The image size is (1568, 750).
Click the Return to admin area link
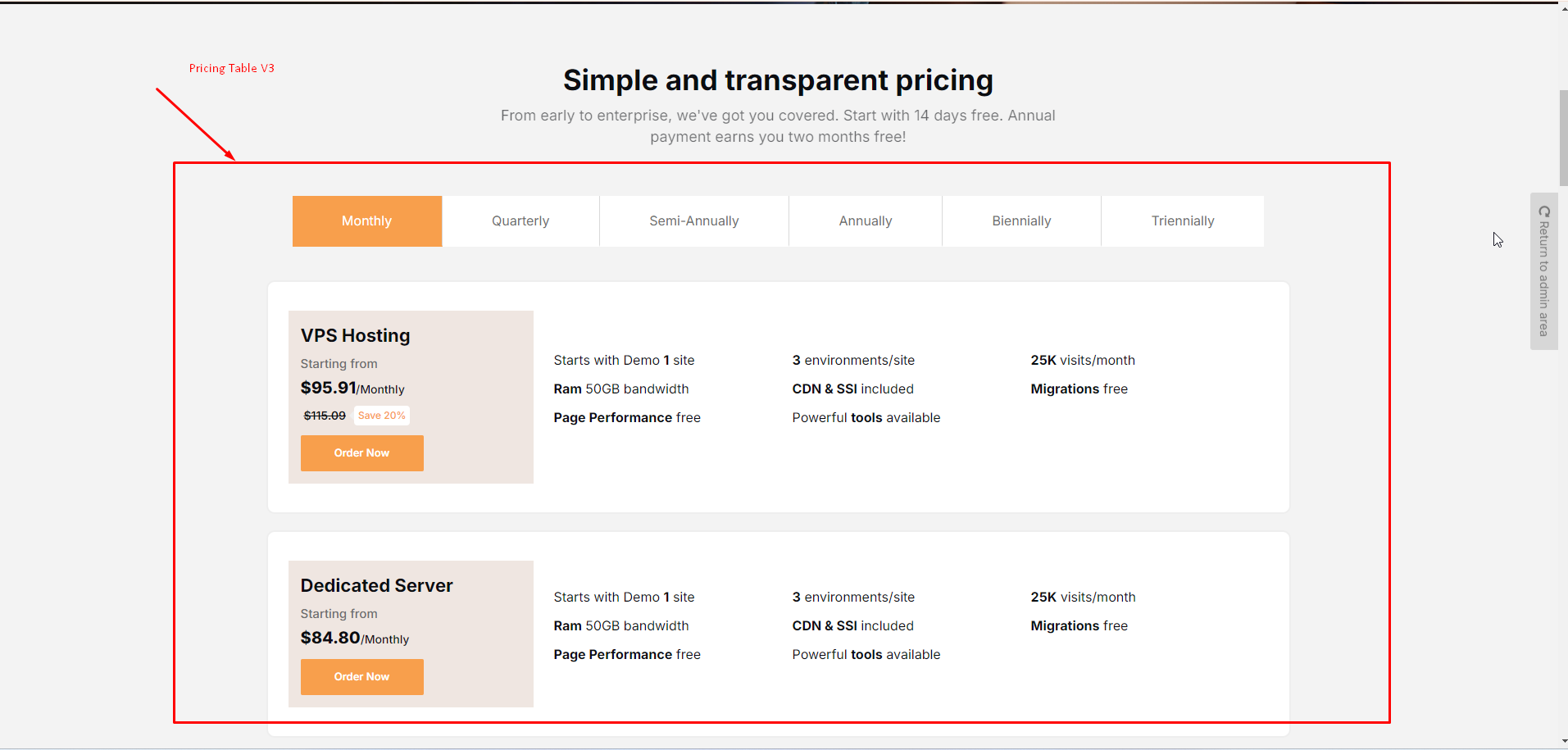coord(1543,279)
